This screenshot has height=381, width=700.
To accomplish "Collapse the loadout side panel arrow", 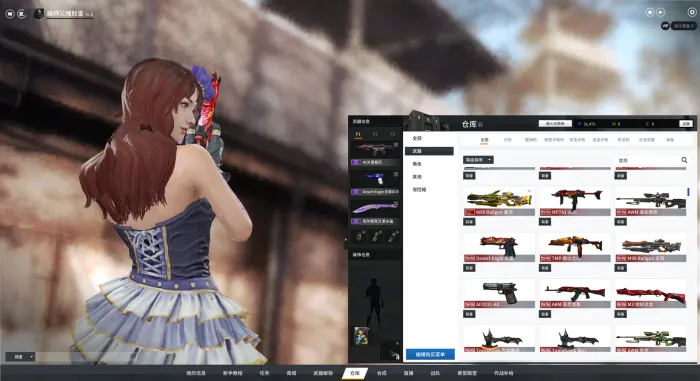I will point(346,240).
